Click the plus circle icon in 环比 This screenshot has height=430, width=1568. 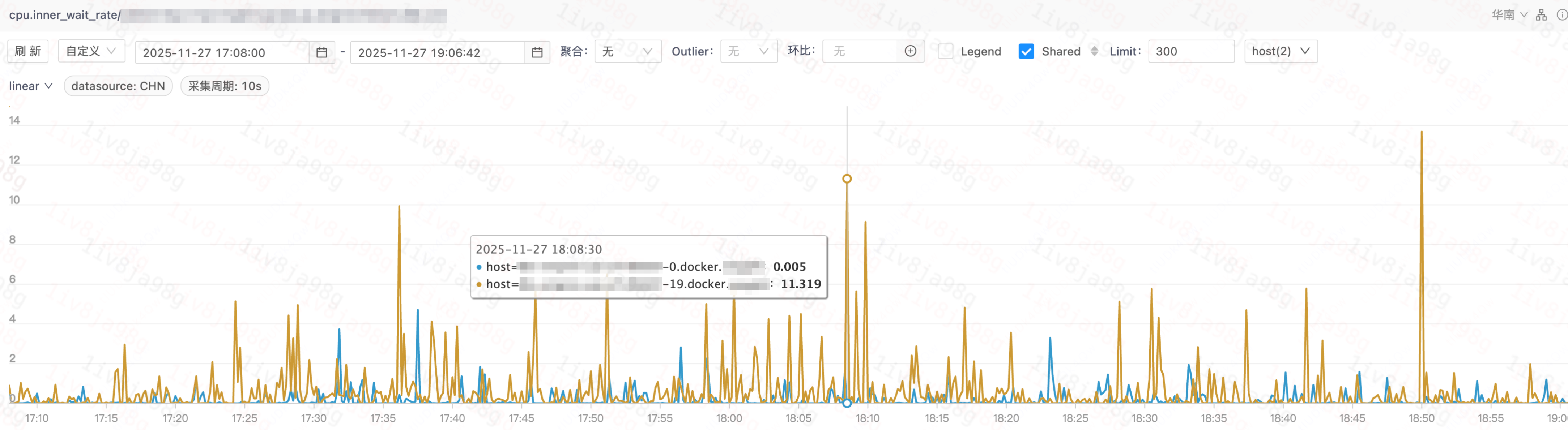(x=910, y=51)
